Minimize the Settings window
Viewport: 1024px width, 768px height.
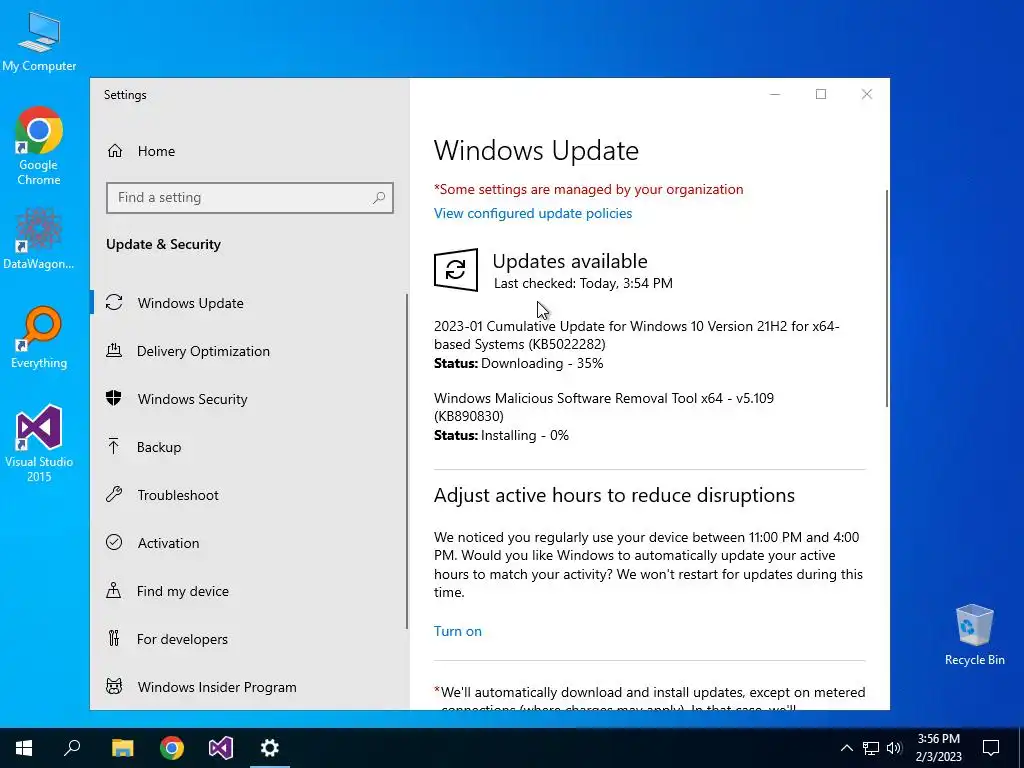pos(775,95)
